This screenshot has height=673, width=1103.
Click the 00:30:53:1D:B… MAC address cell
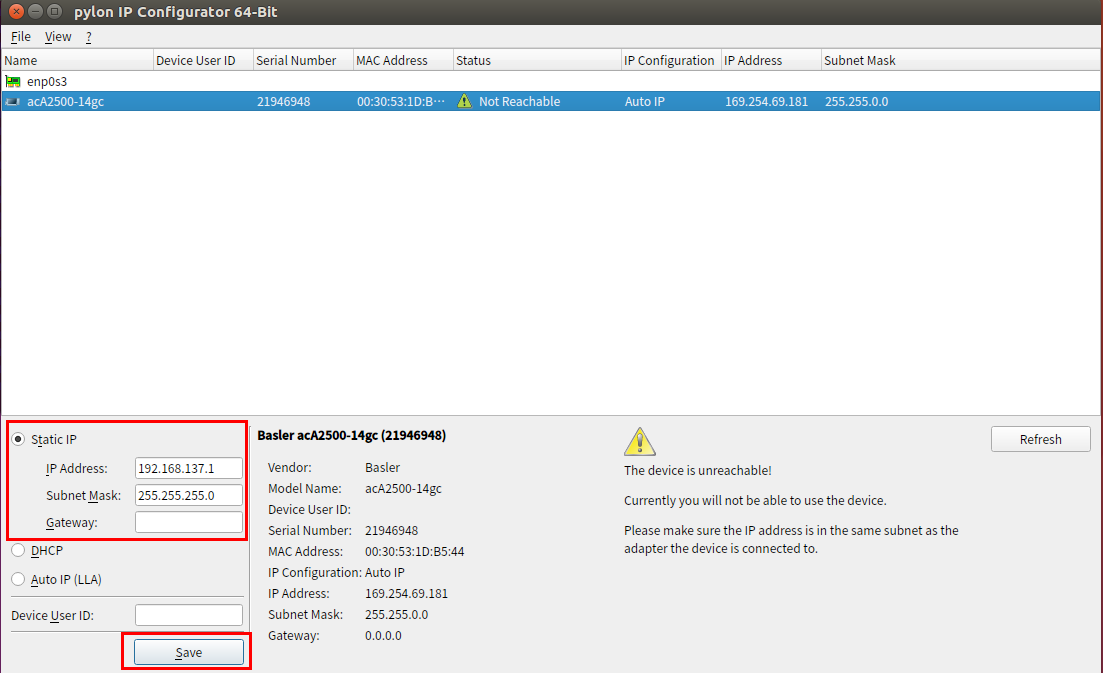point(401,101)
